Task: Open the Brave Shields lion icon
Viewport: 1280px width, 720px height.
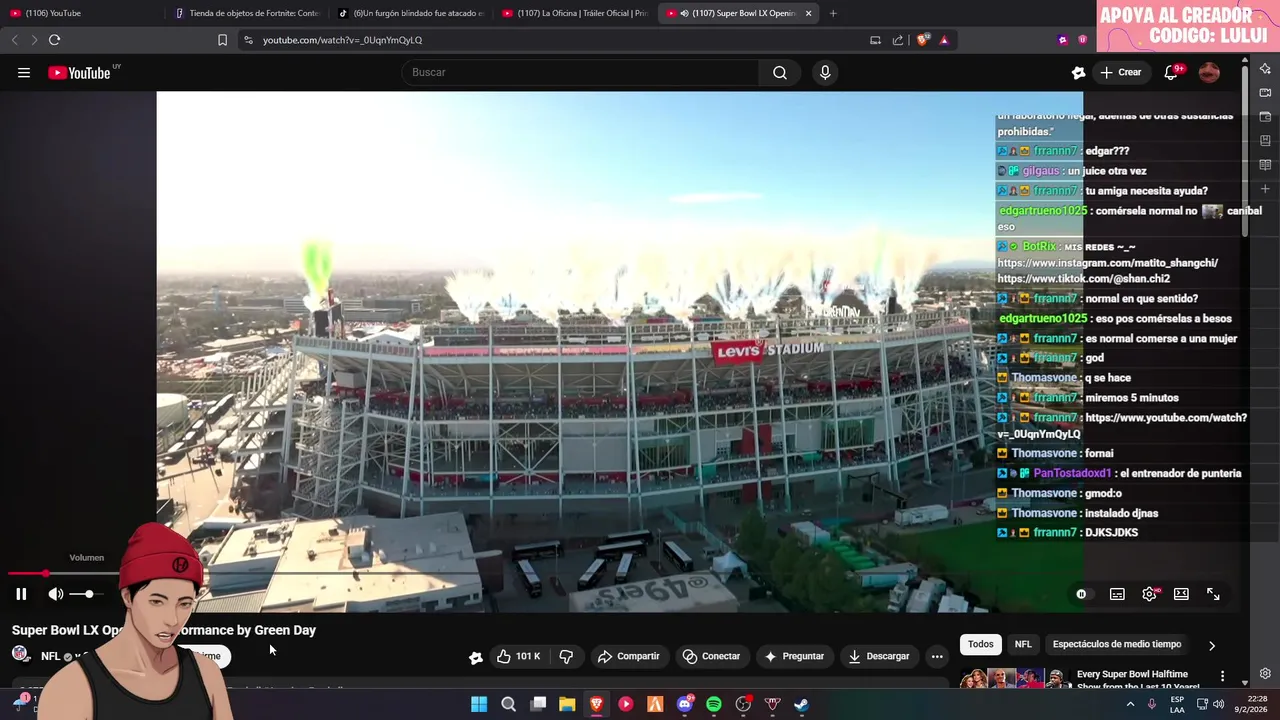Action: click(x=923, y=40)
